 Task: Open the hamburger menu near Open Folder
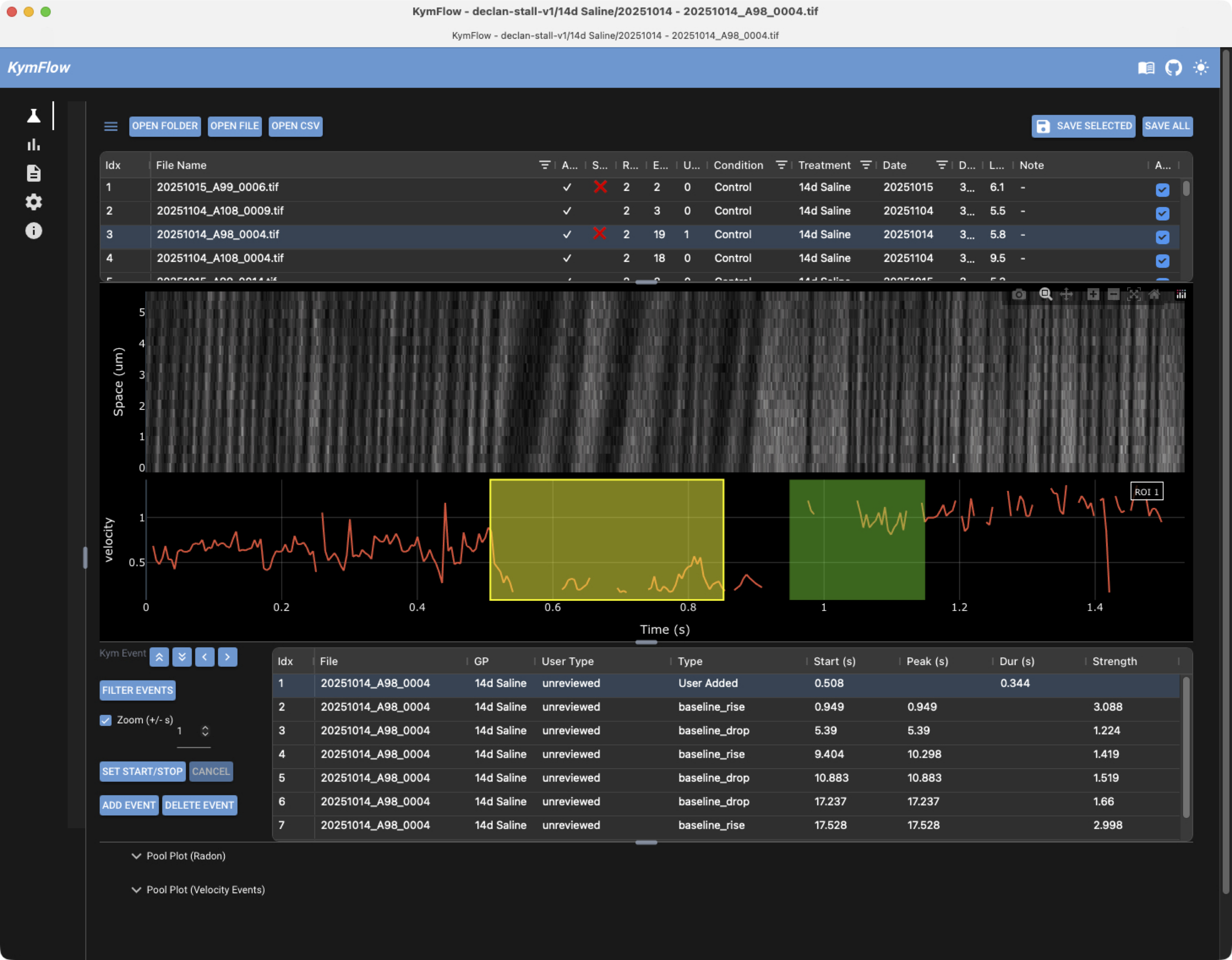point(111,126)
